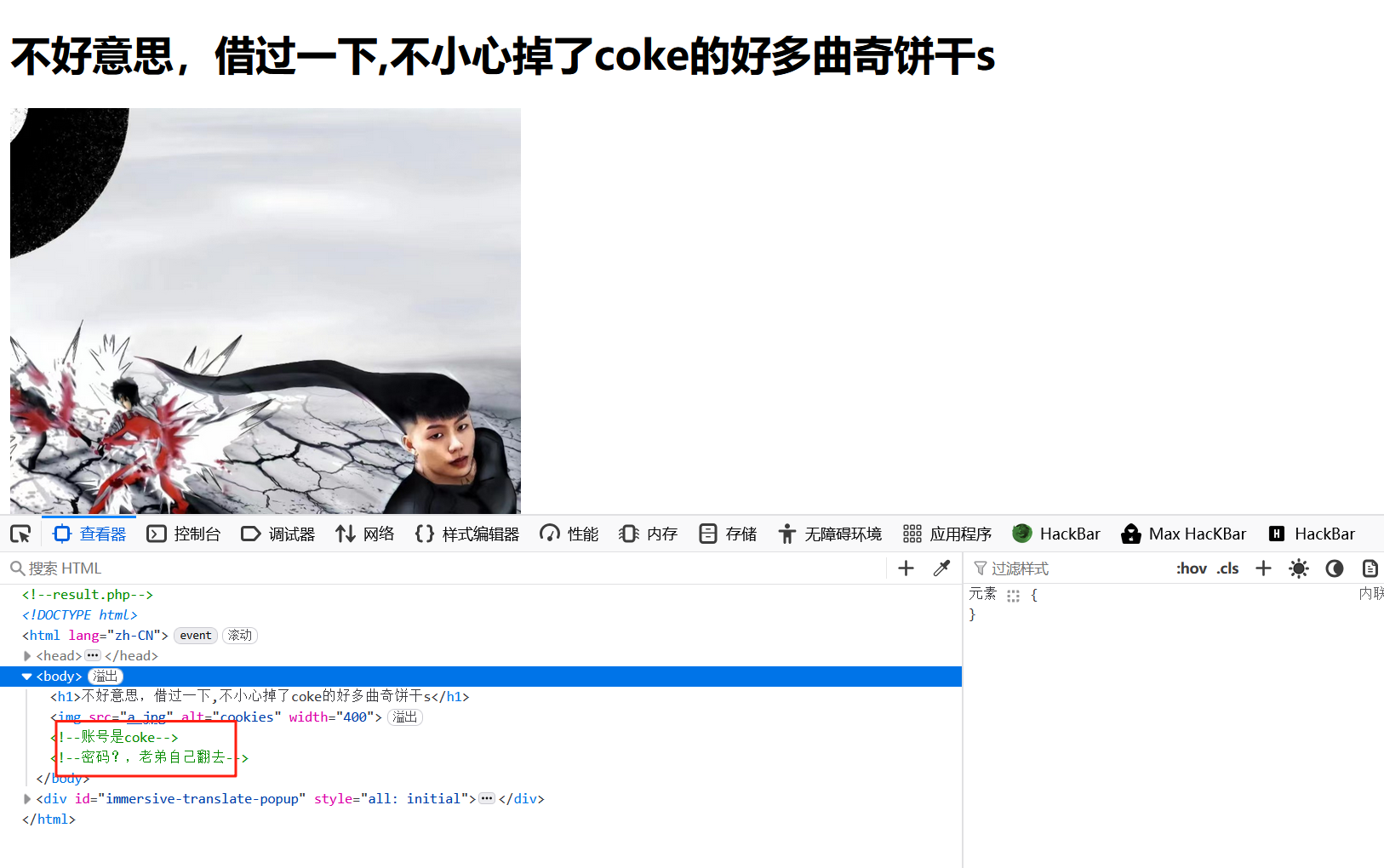The height and width of the screenshot is (868, 1384).
Task: Collapse the body element node
Action: click(27, 676)
